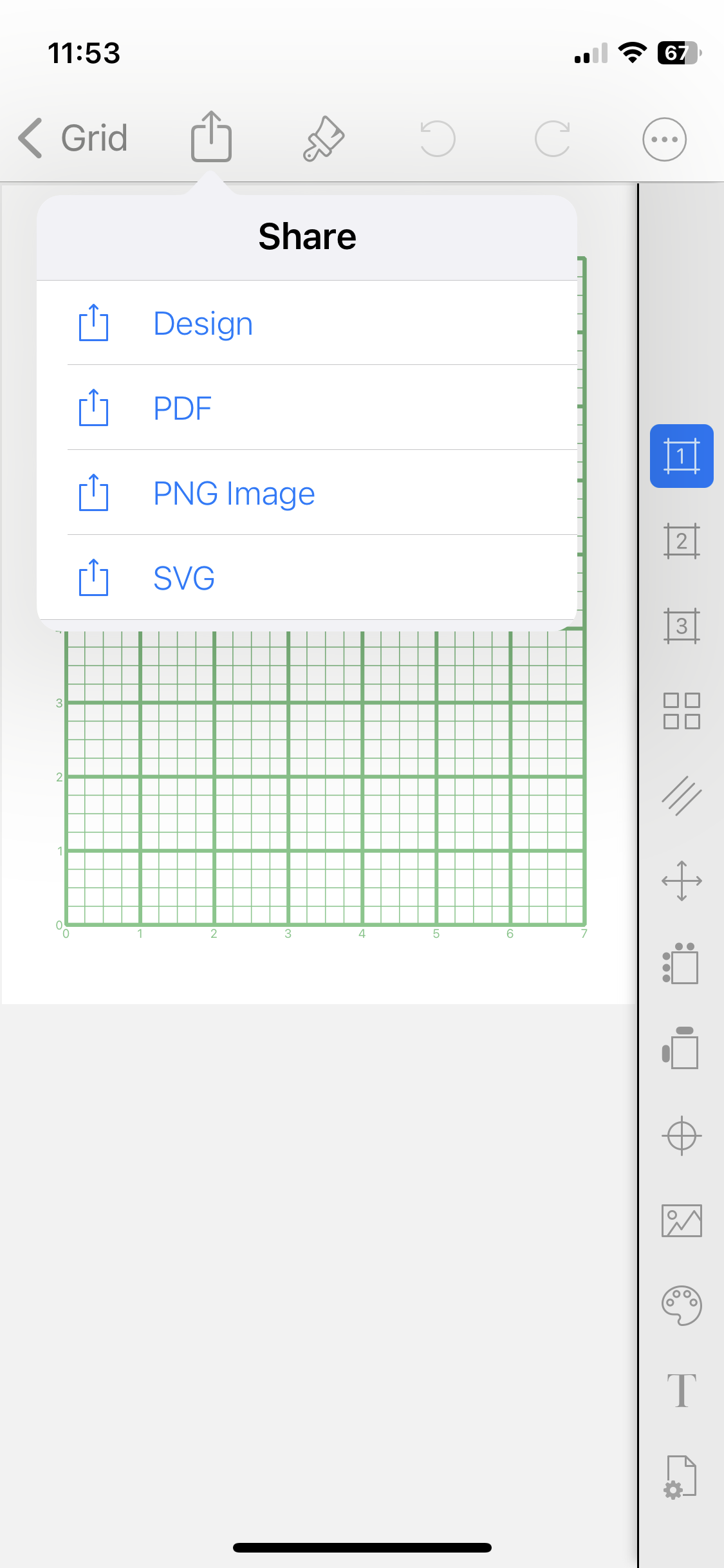Select artboard 3 in the right sidebar
Viewport: 724px width, 1568px height.
point(682,626)
